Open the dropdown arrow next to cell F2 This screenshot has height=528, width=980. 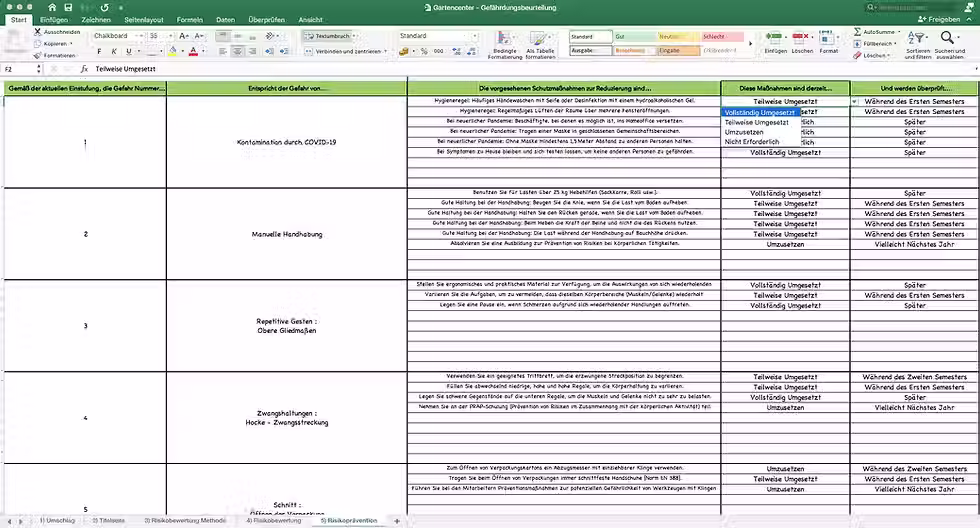point(854,101)
